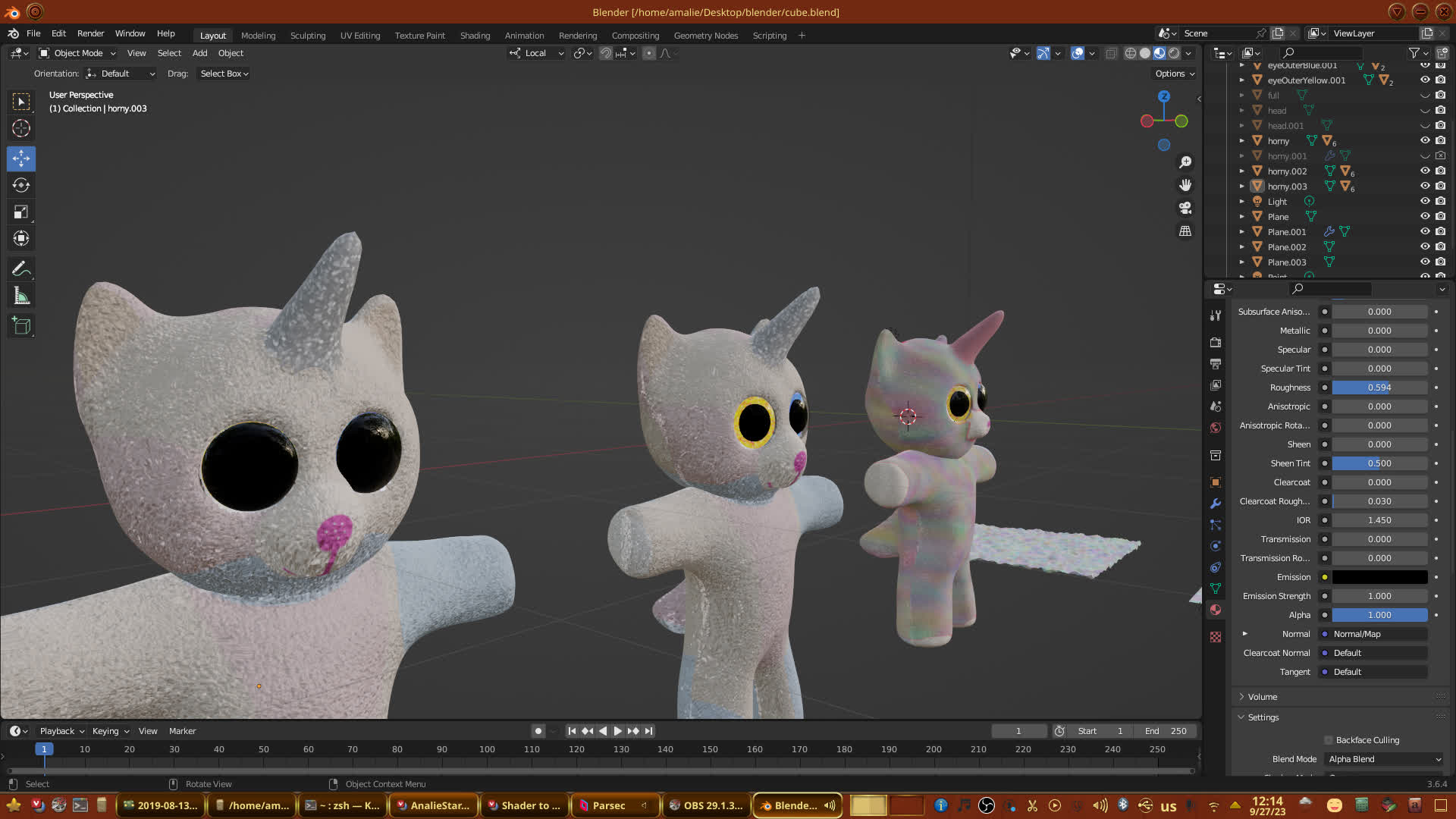Activate the Annotate pencil tool
Viewport: 1456px width, 819px height.
click(x=21, y=269)
